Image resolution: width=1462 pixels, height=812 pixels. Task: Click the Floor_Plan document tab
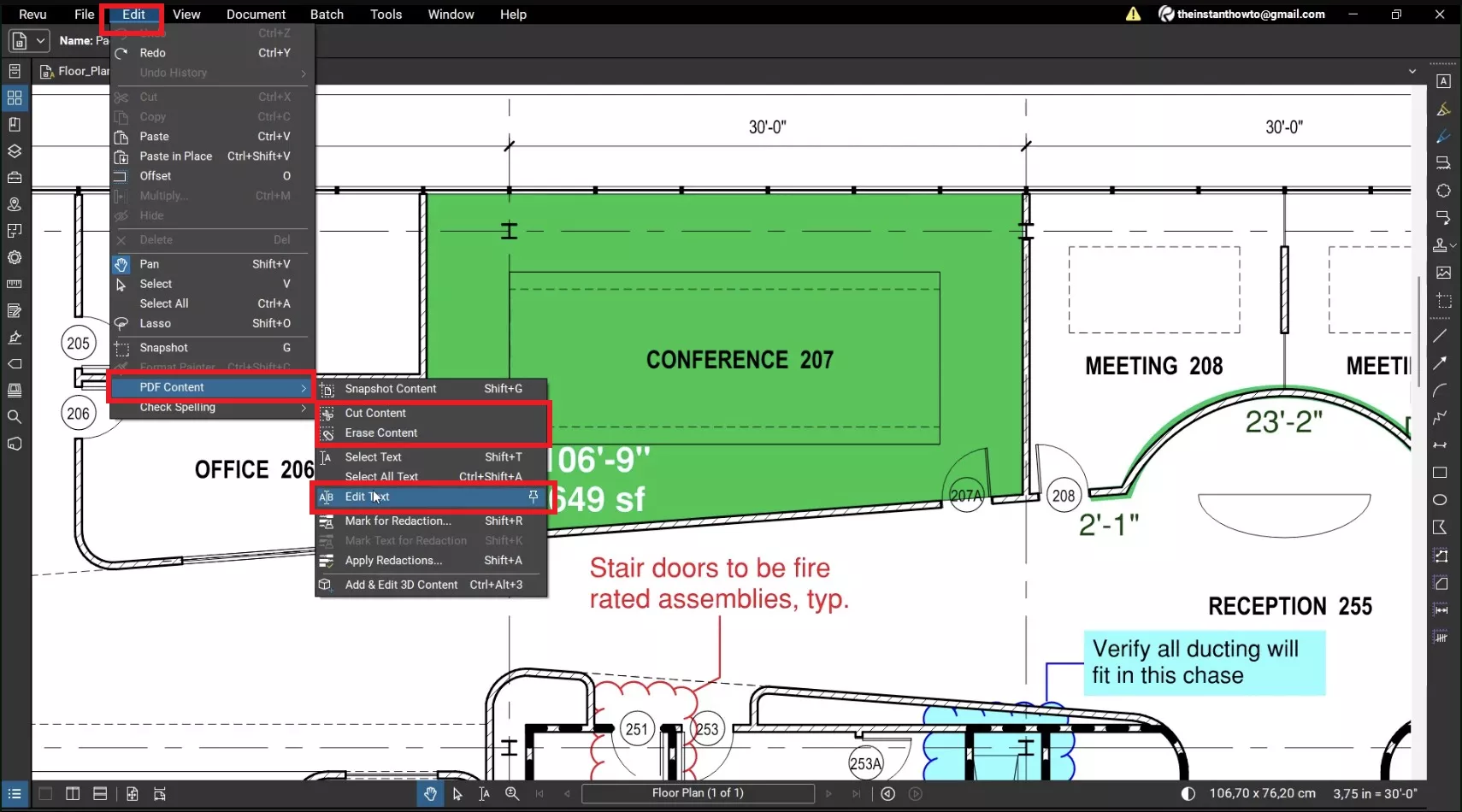(x=74, y=71)
